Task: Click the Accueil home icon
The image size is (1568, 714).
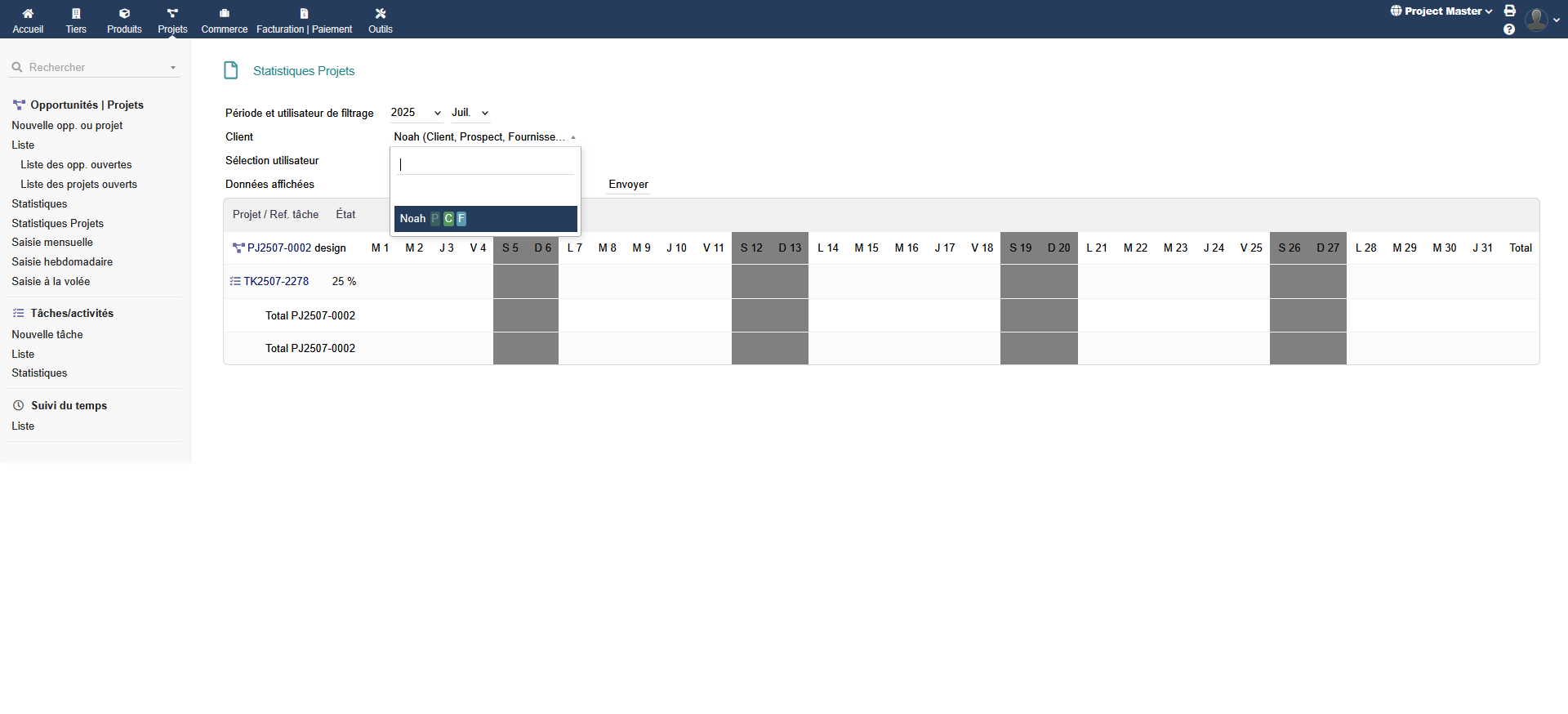Action: click(28, 14)
